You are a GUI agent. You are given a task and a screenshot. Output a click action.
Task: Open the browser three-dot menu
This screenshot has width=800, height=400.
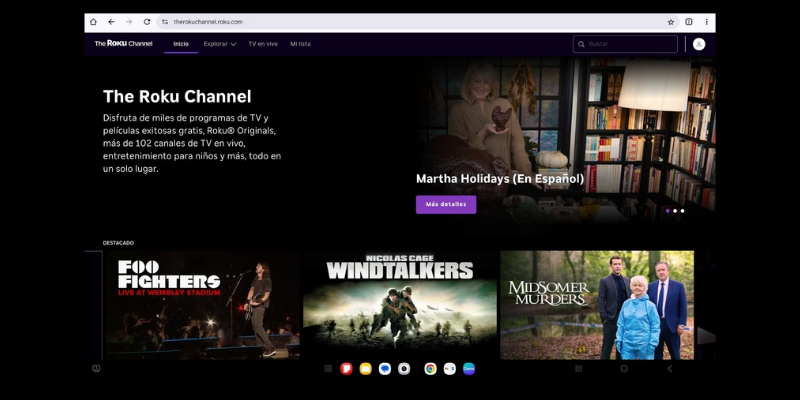coord(707,21)
